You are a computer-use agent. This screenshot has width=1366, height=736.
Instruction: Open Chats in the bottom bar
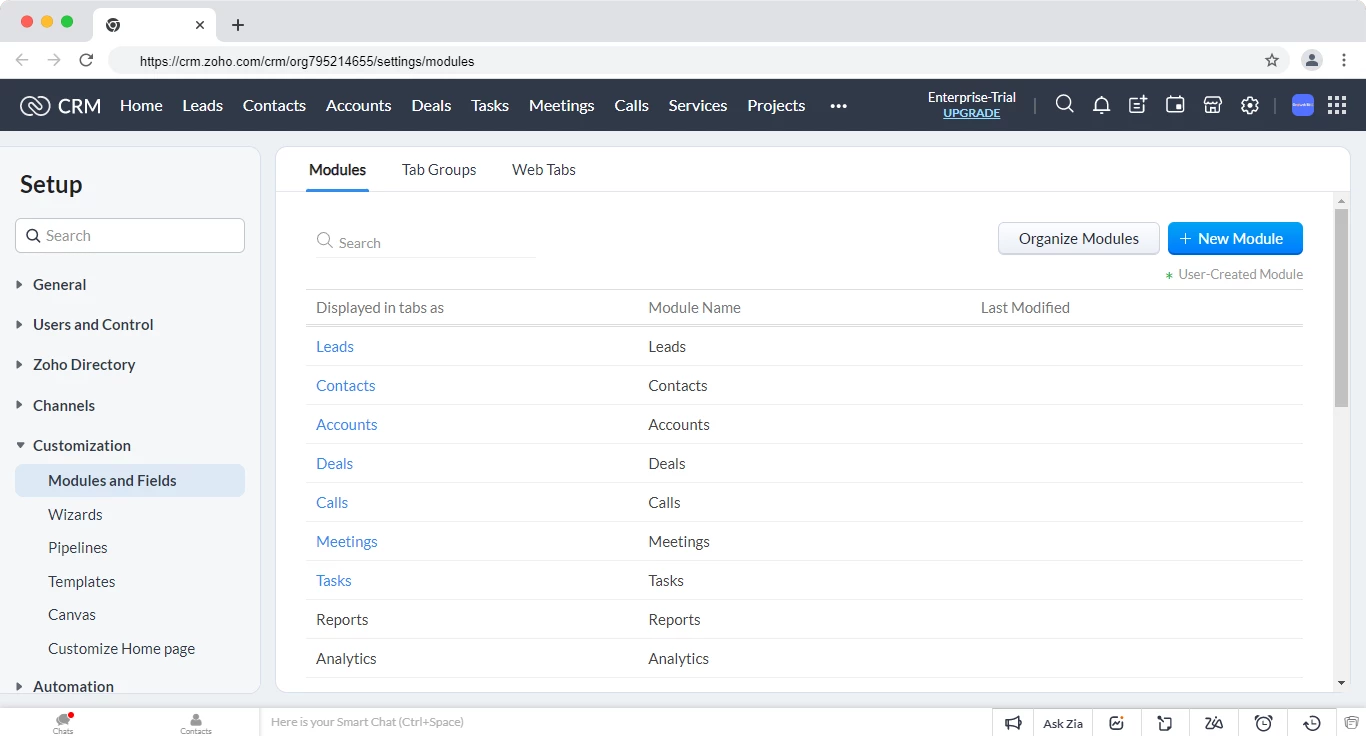pos(64,723)
